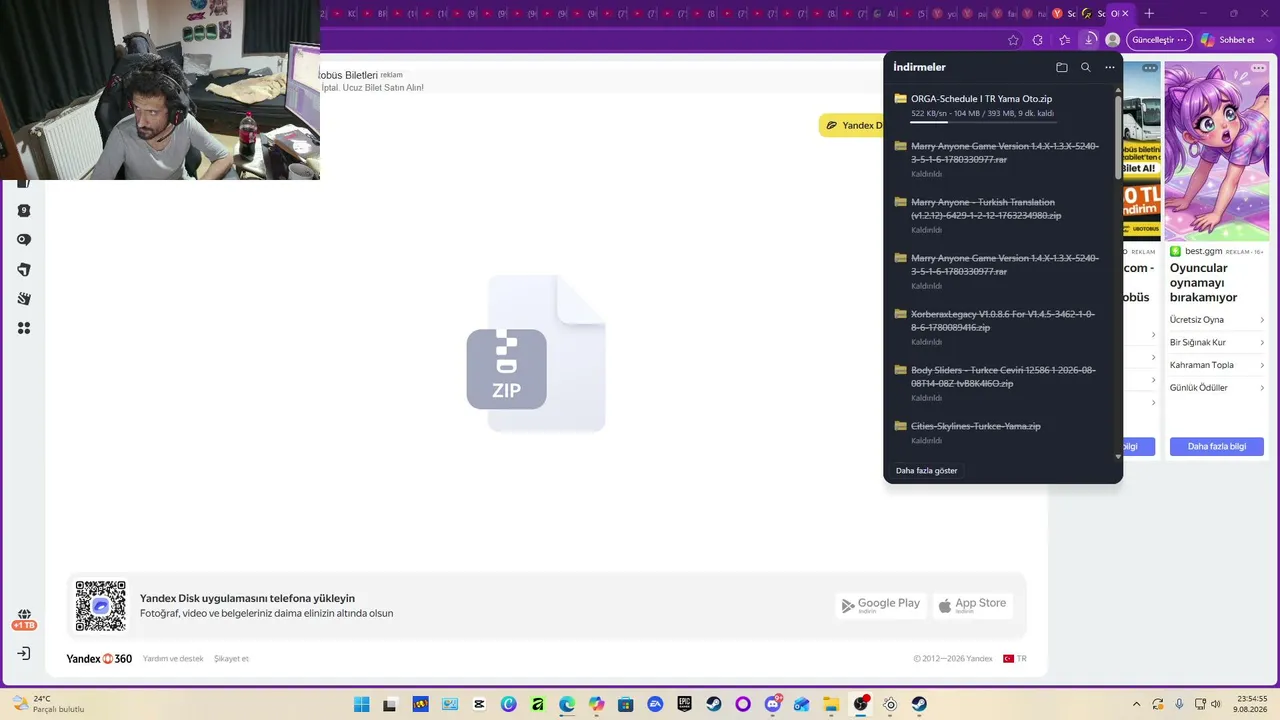This screenshot has width=1280, height=720.
Task: Click Daha fazla göster in downloads panel
Action: point(926,470)
